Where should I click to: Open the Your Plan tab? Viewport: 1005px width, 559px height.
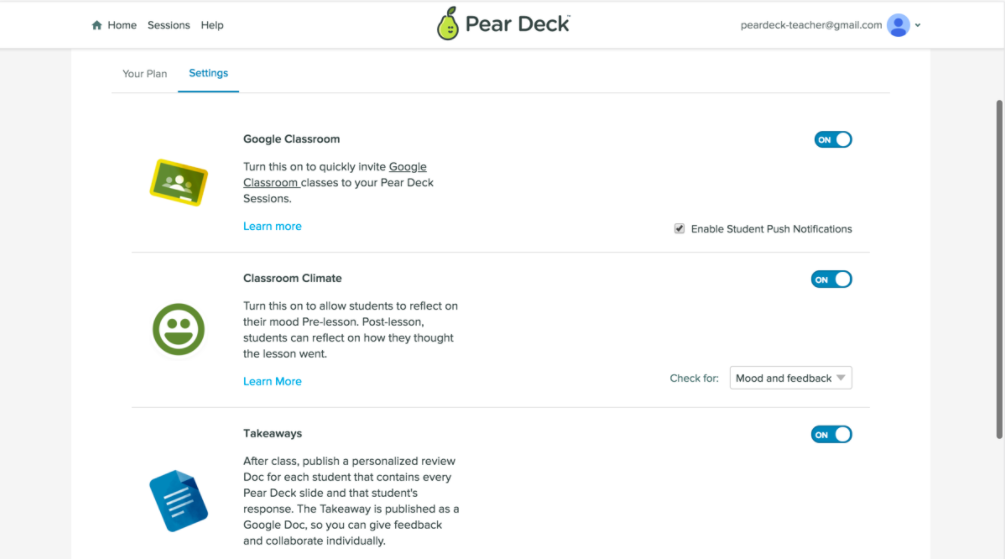145,74
